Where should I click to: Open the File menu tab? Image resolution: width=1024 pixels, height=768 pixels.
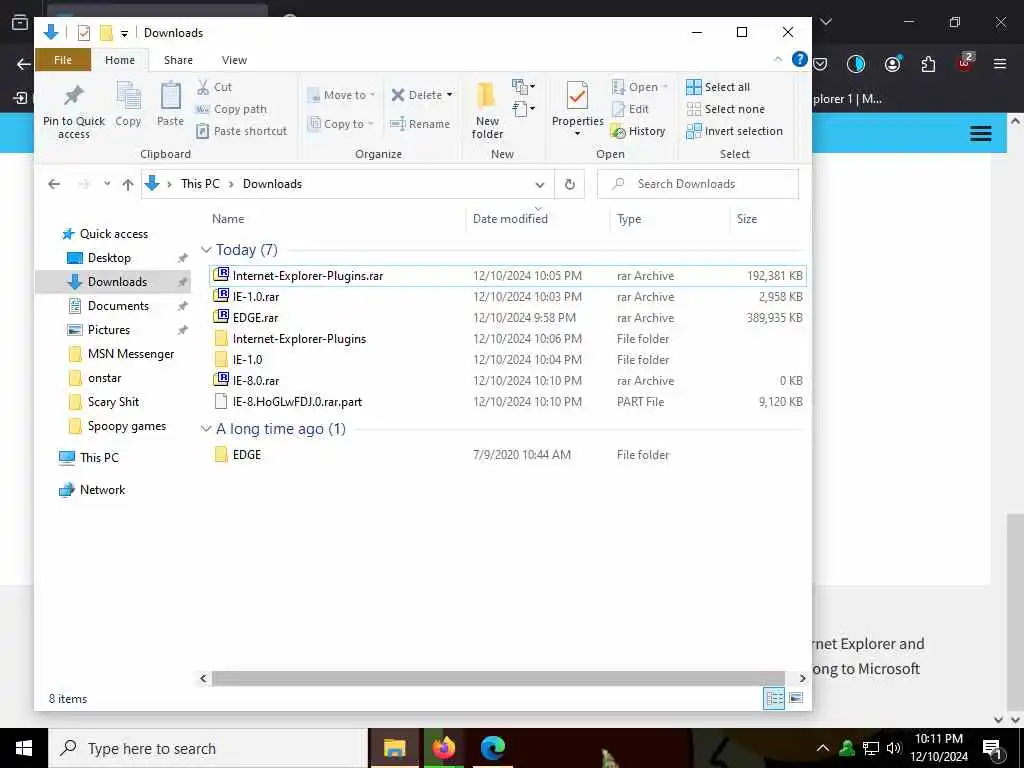pyautogui.click(x=63, y=59)
